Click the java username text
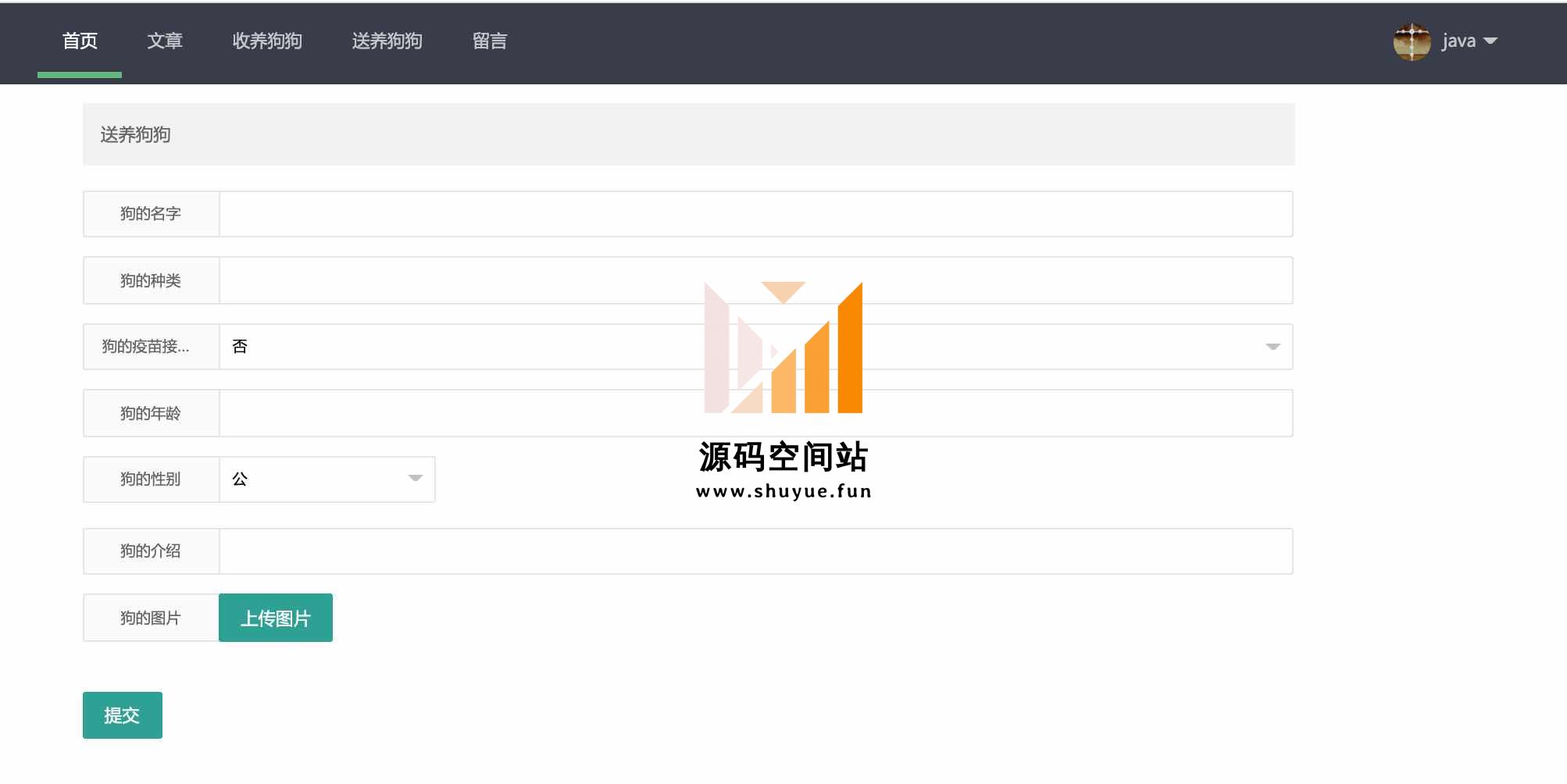Viewport: 1567px width, 784px height. [x=1458, y=41]
